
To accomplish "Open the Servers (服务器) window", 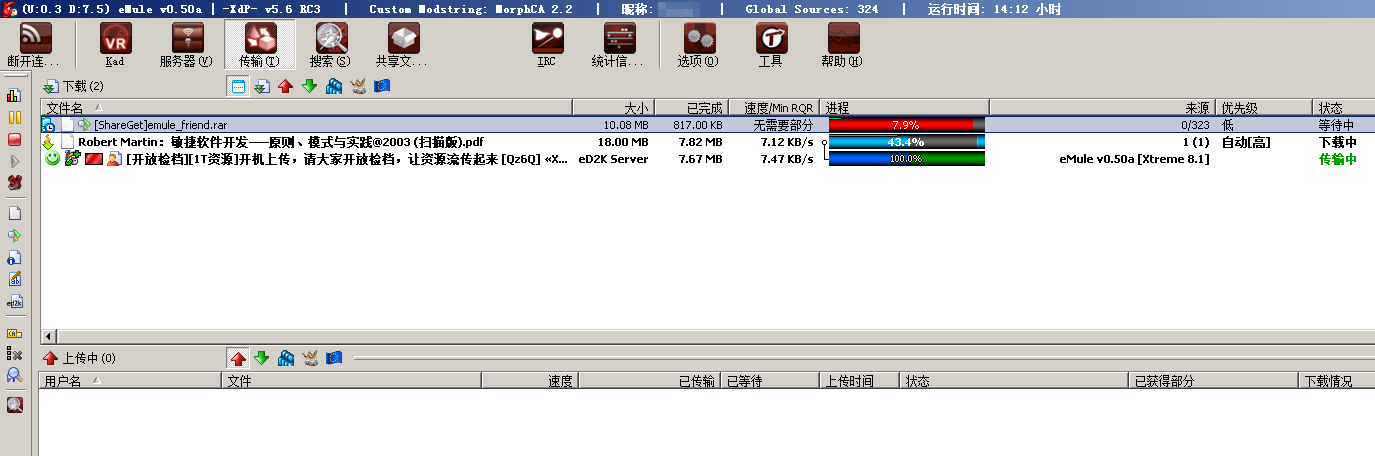I will (x=187, y=45).
